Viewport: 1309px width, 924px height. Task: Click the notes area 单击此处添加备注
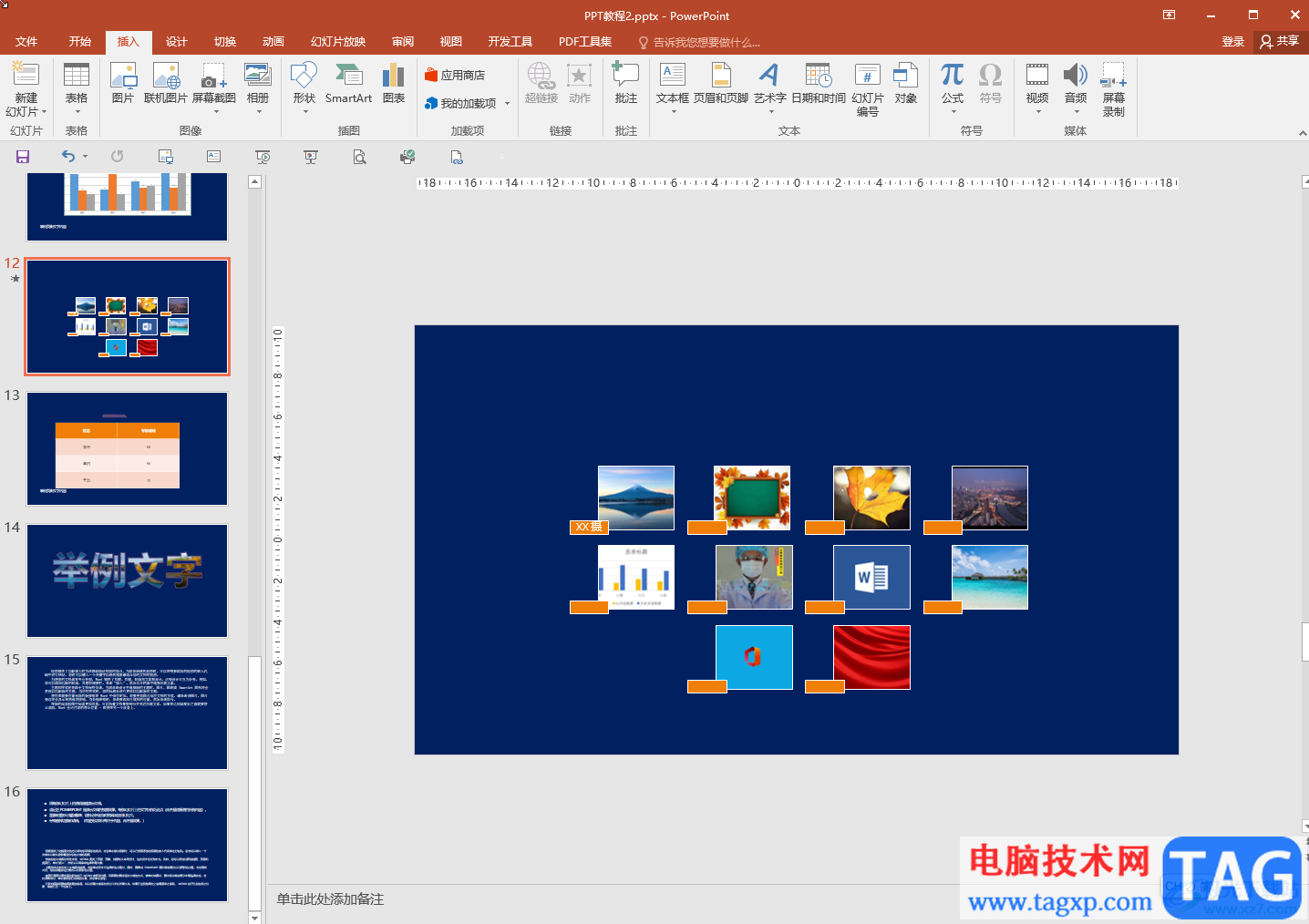330,899
